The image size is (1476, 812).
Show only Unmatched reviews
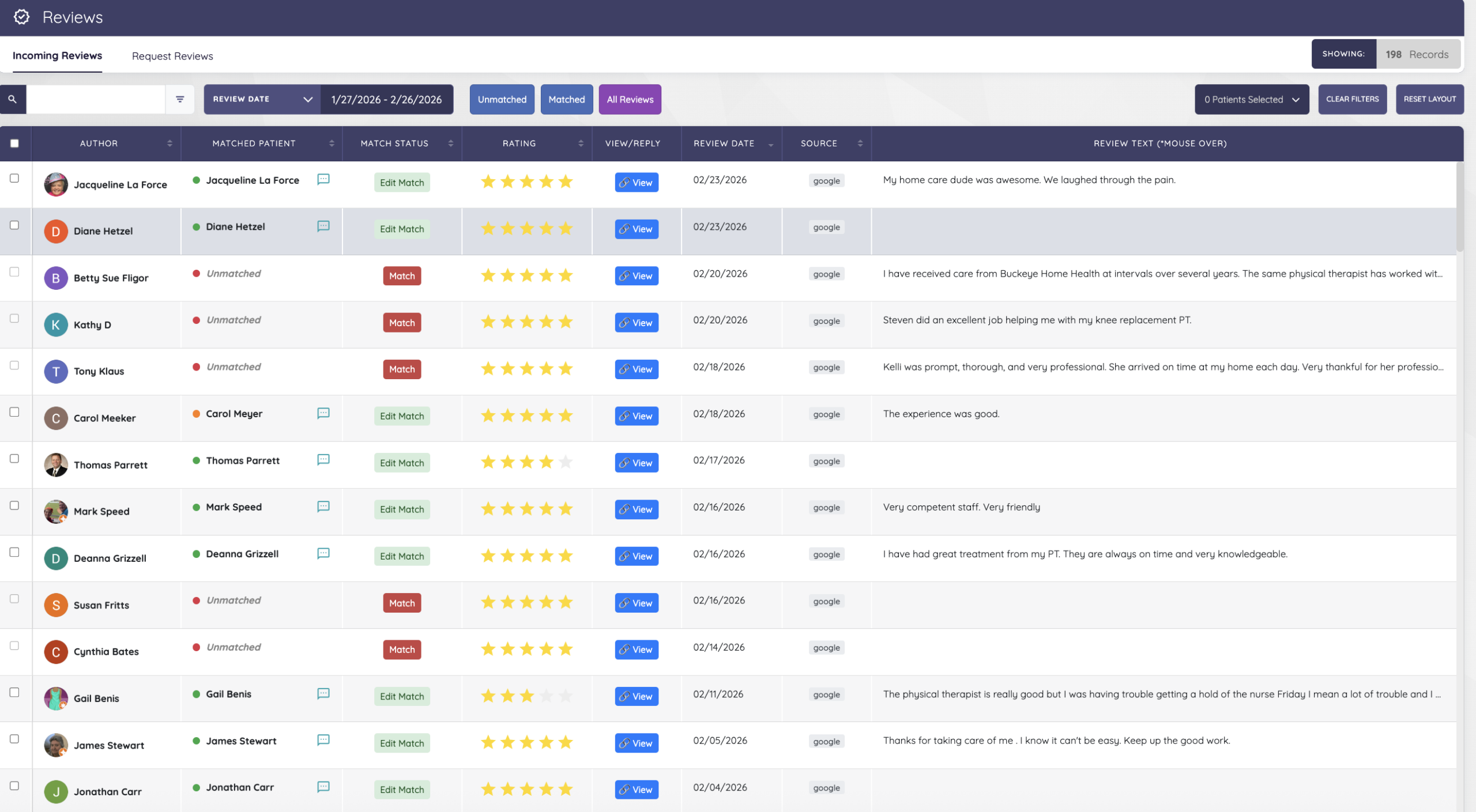pos(502,99)
